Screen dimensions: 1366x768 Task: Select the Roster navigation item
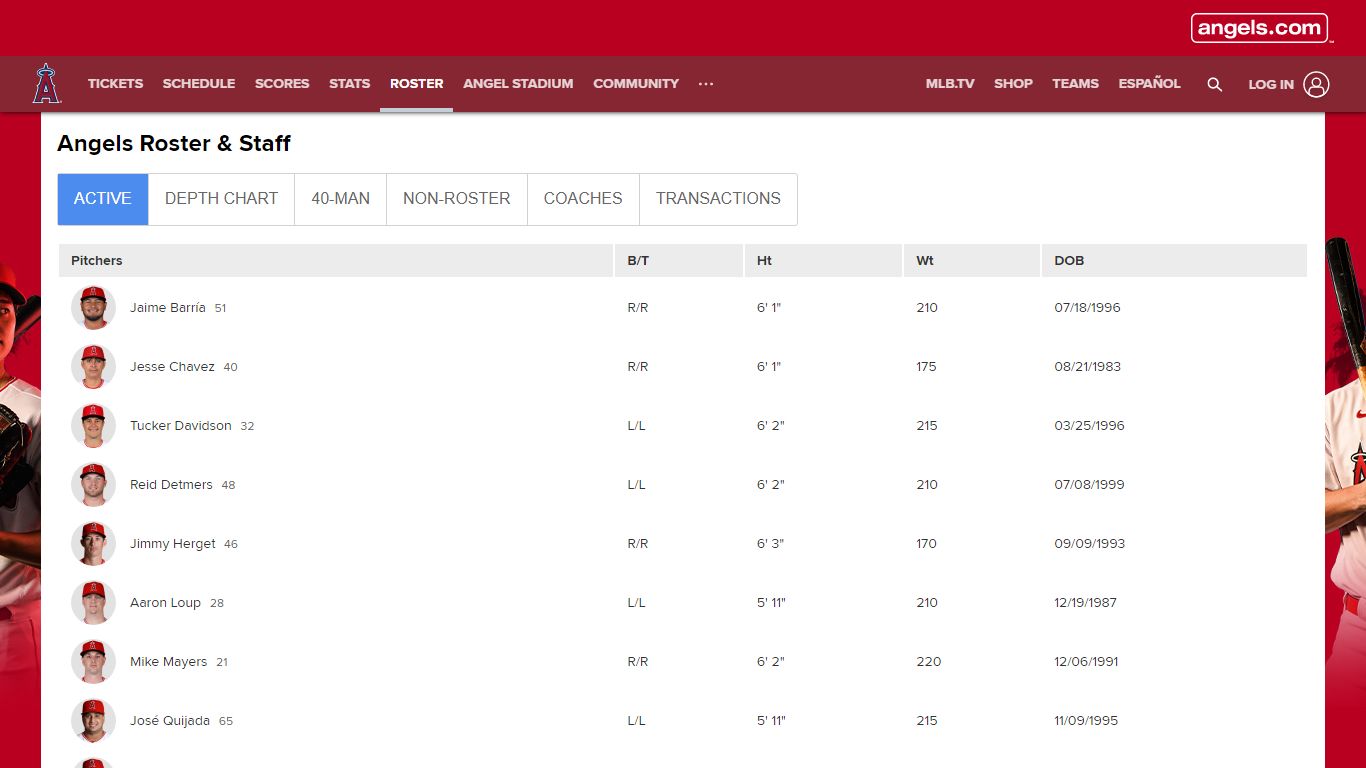(x=416, y=84)
